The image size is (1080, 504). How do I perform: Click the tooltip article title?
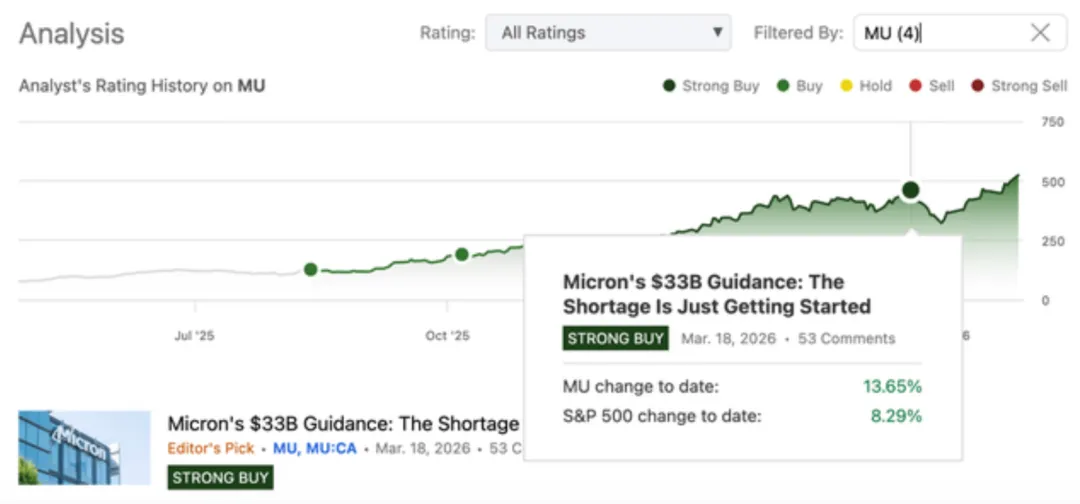(716, 294)
